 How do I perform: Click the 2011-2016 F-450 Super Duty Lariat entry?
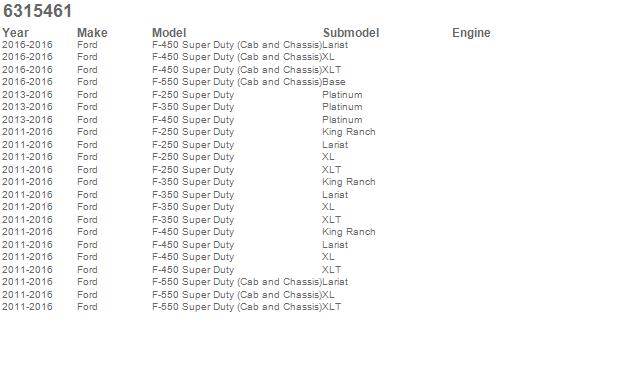click(x=175, y=244)
